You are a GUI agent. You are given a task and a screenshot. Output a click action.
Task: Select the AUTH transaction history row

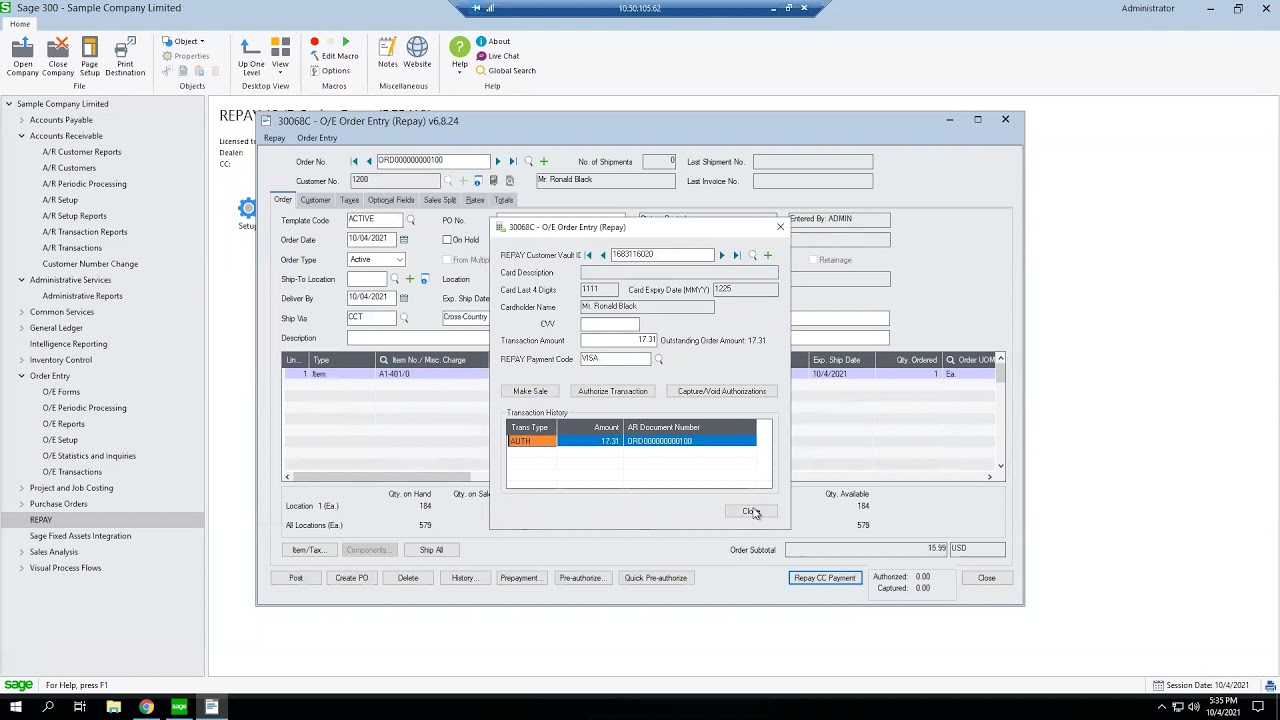[x=632, y=441]
